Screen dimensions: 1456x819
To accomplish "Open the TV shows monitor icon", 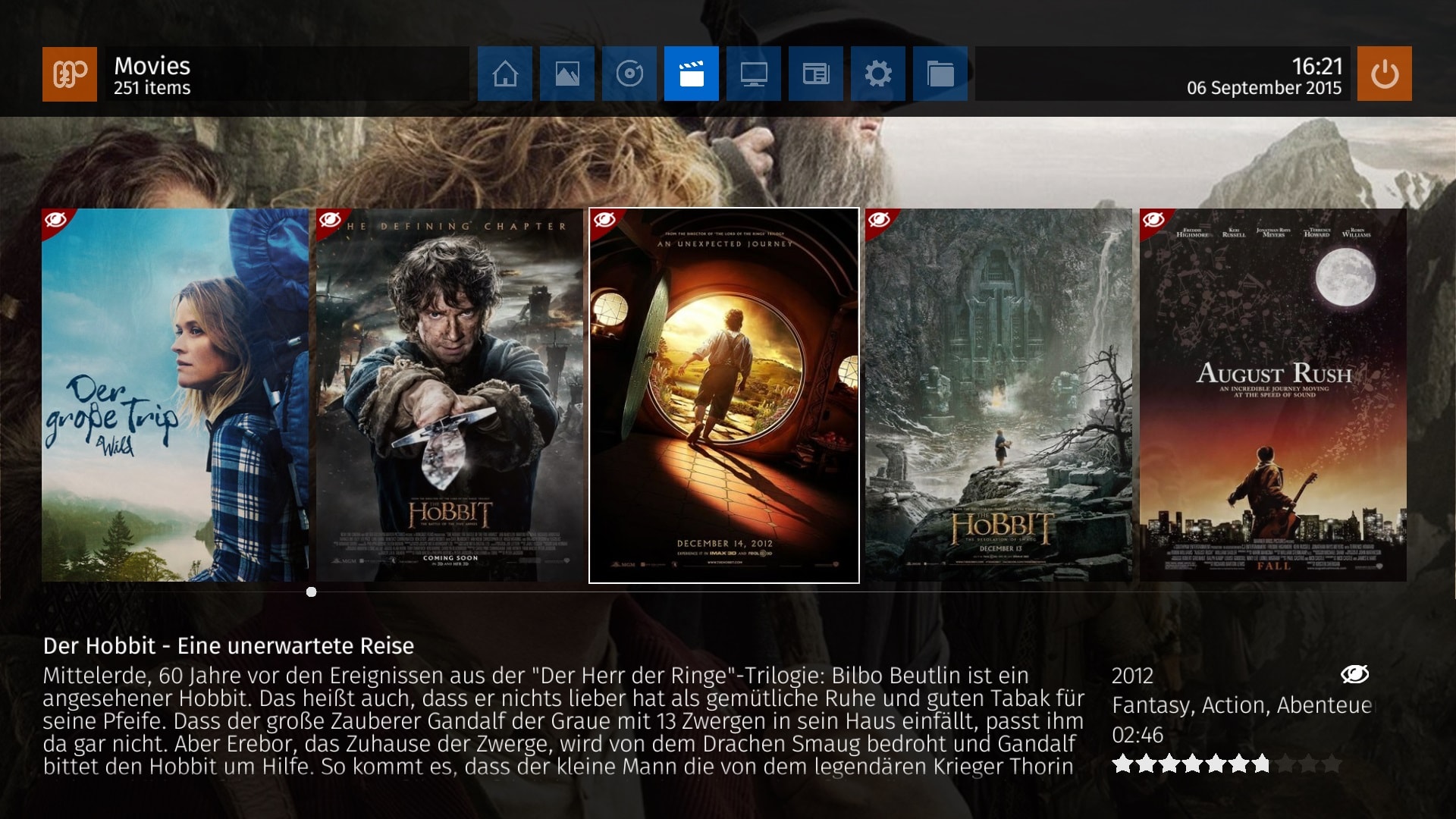I will [754, 74].
